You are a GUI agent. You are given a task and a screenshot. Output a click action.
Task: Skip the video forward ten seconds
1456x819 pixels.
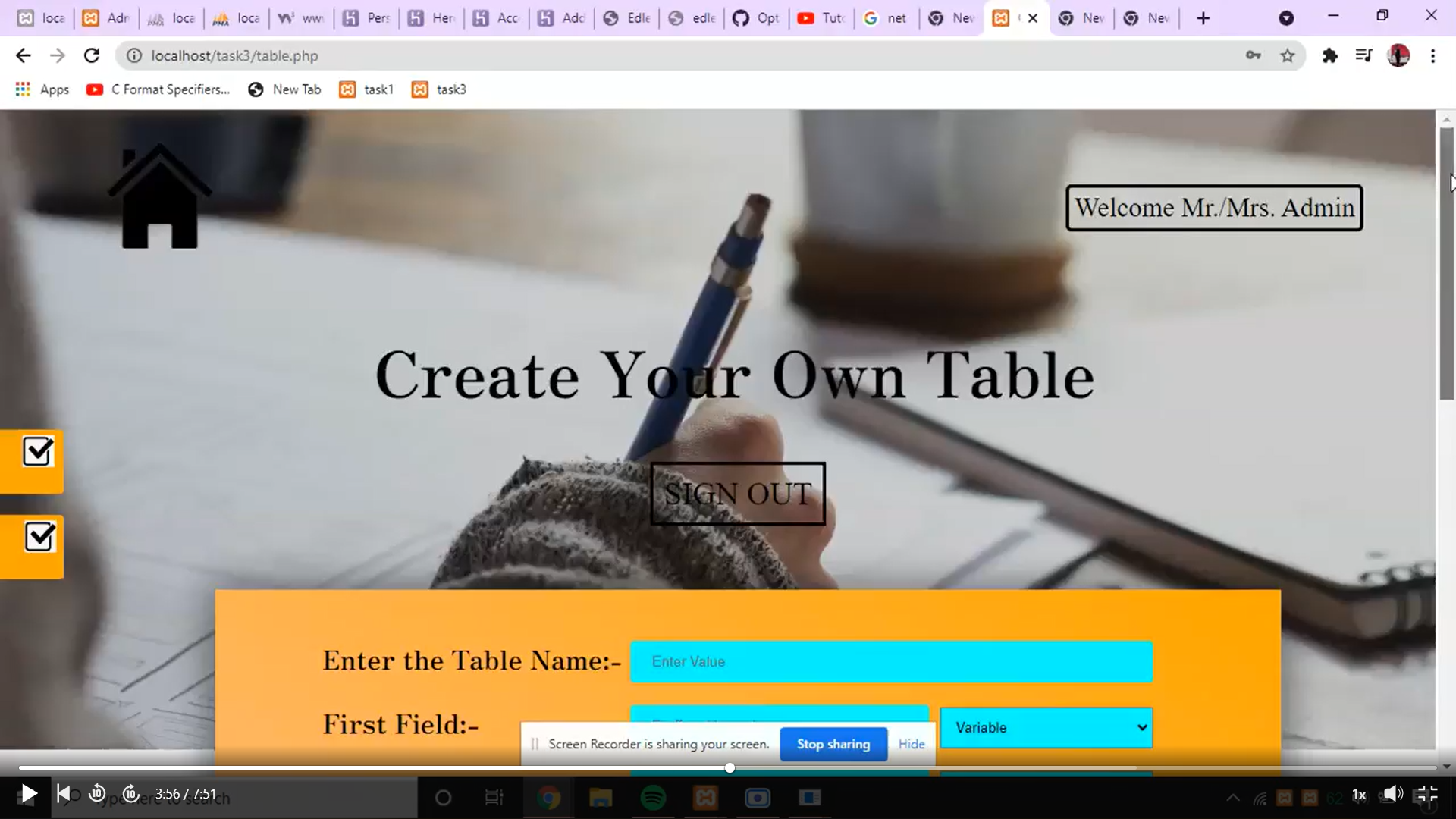pyautogui.click(x=130, y=794)
